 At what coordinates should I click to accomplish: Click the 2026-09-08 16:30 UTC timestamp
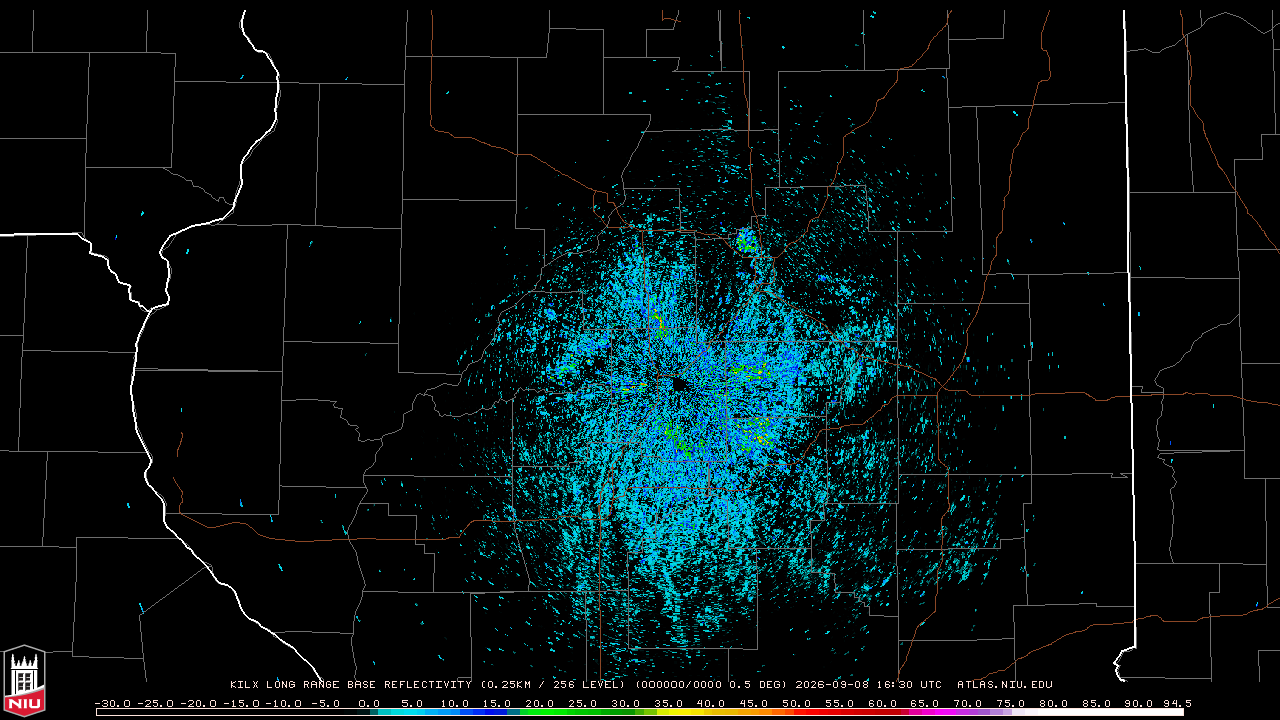point(869,685)
